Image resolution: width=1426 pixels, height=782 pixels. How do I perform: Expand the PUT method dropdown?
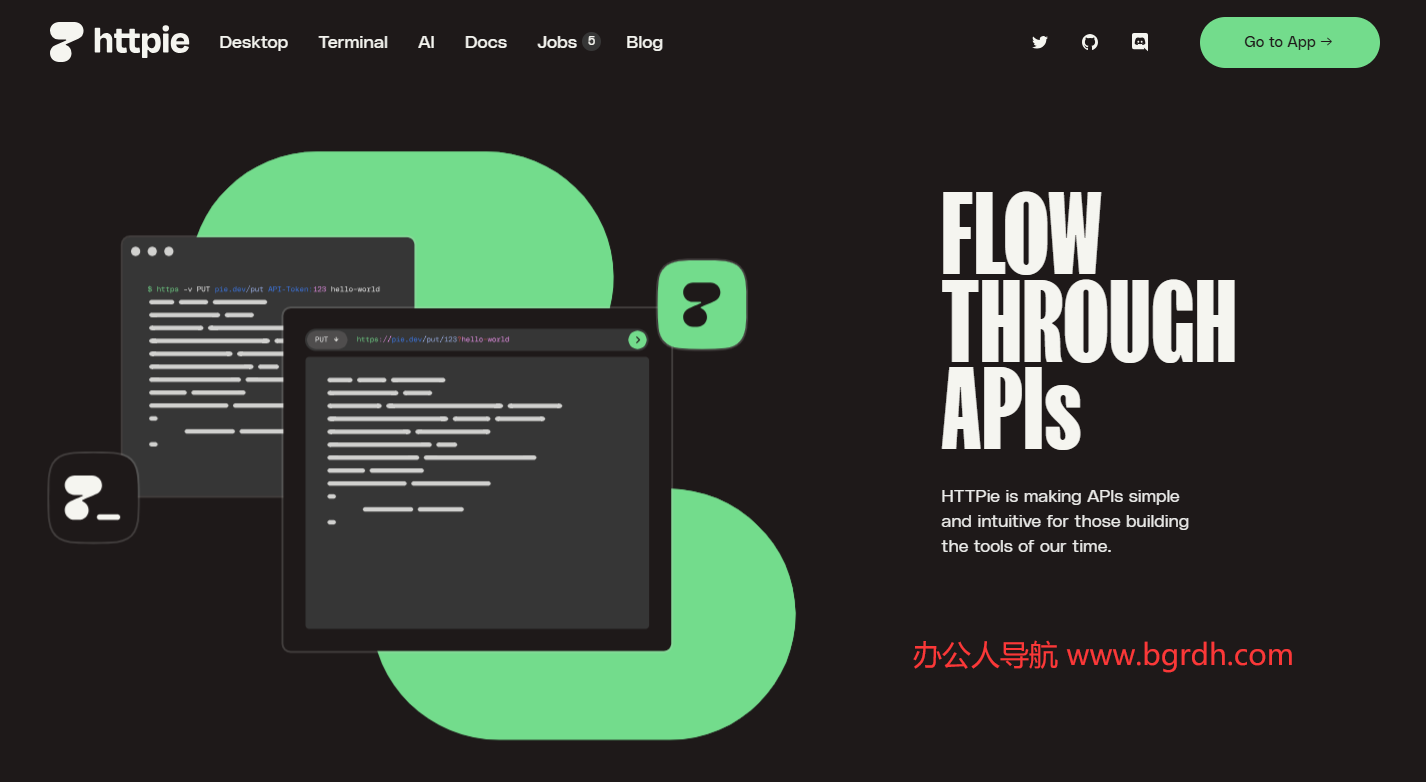327,340
